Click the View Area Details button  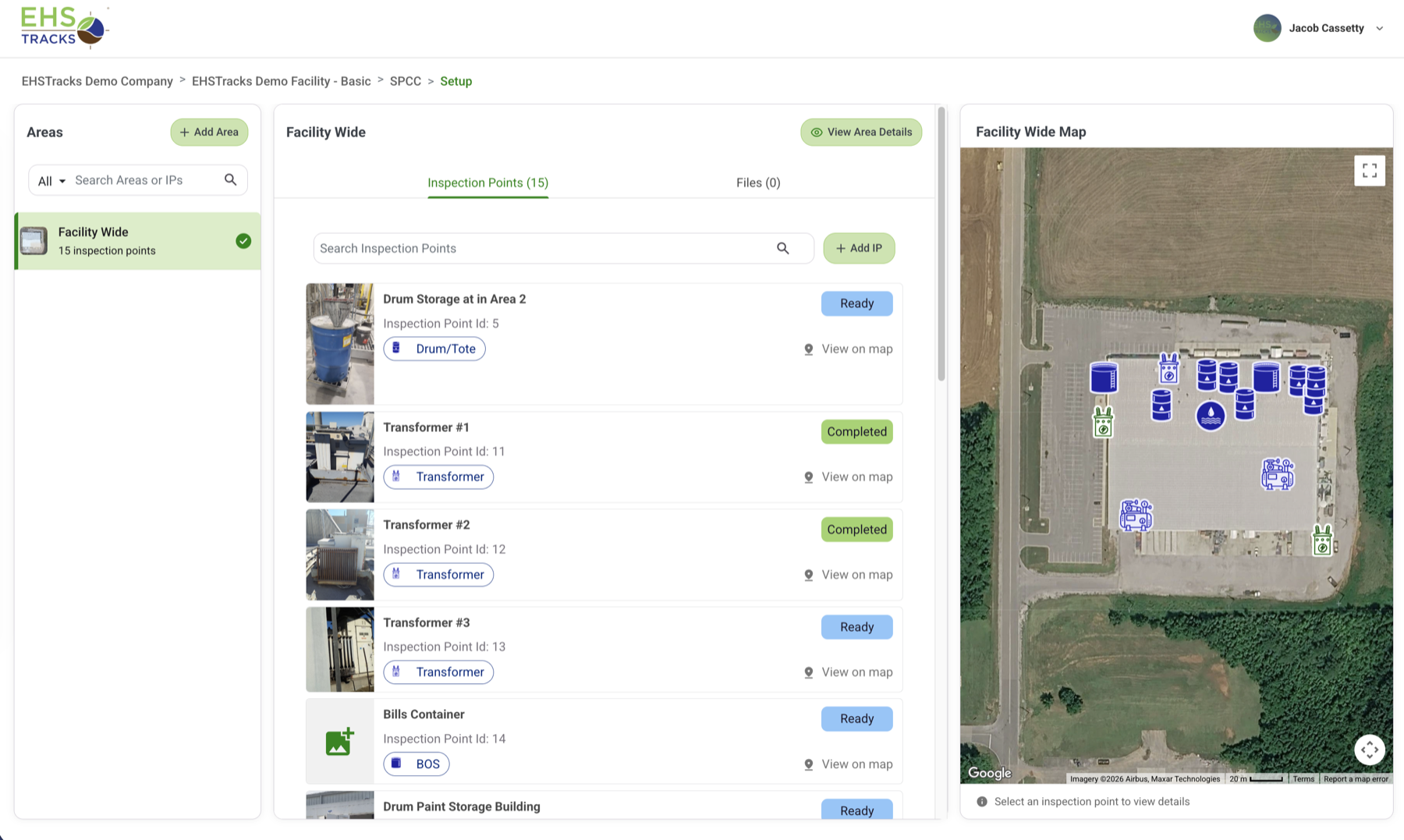861,132
